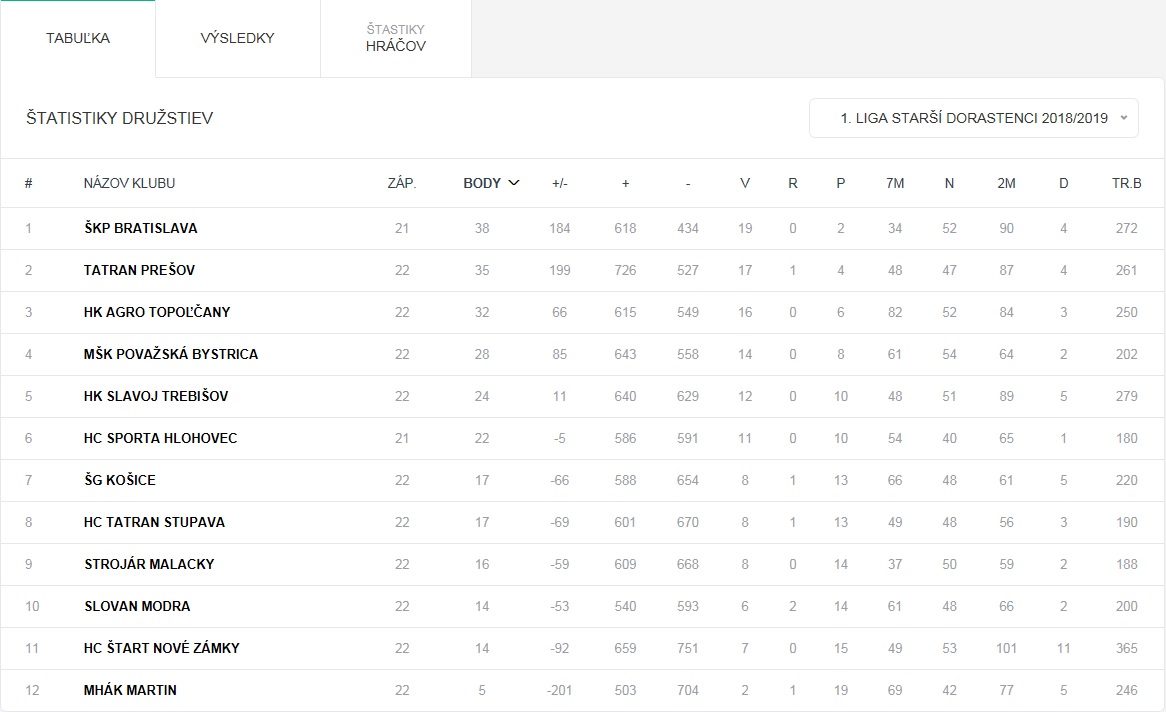Open Tatran Prešov team link
Image resolution: width=1166 pixels, height=712 pixels.
click(140, 270)
